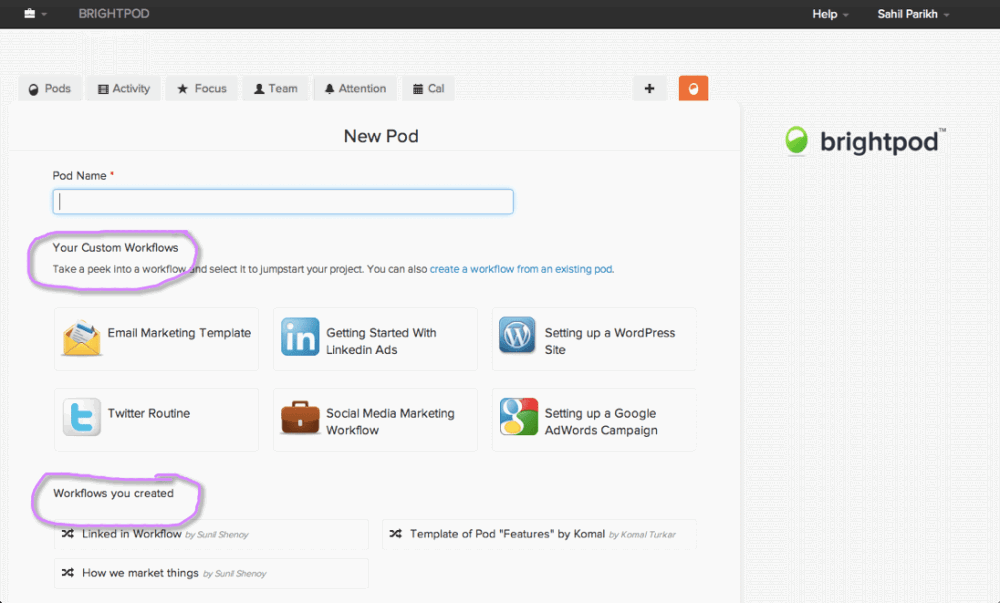The width and height of the screenshot is (1000, 603).
Task: Click the plus add button
Action: 649,89
